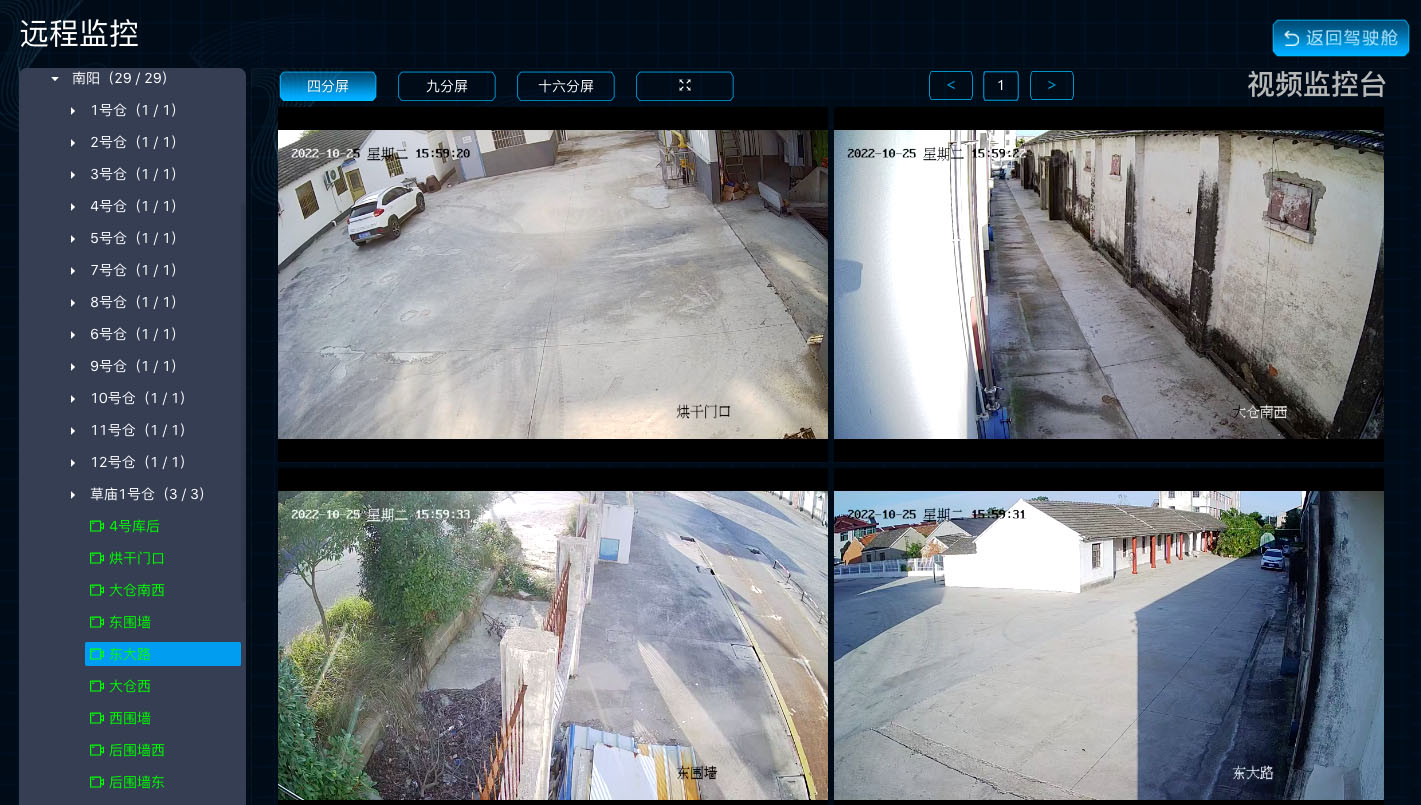Collapse the 南阳 (29 / 29) tree node
This screenshot has height=805, width=1421.
pyautogui.click(x=55, y=78)
